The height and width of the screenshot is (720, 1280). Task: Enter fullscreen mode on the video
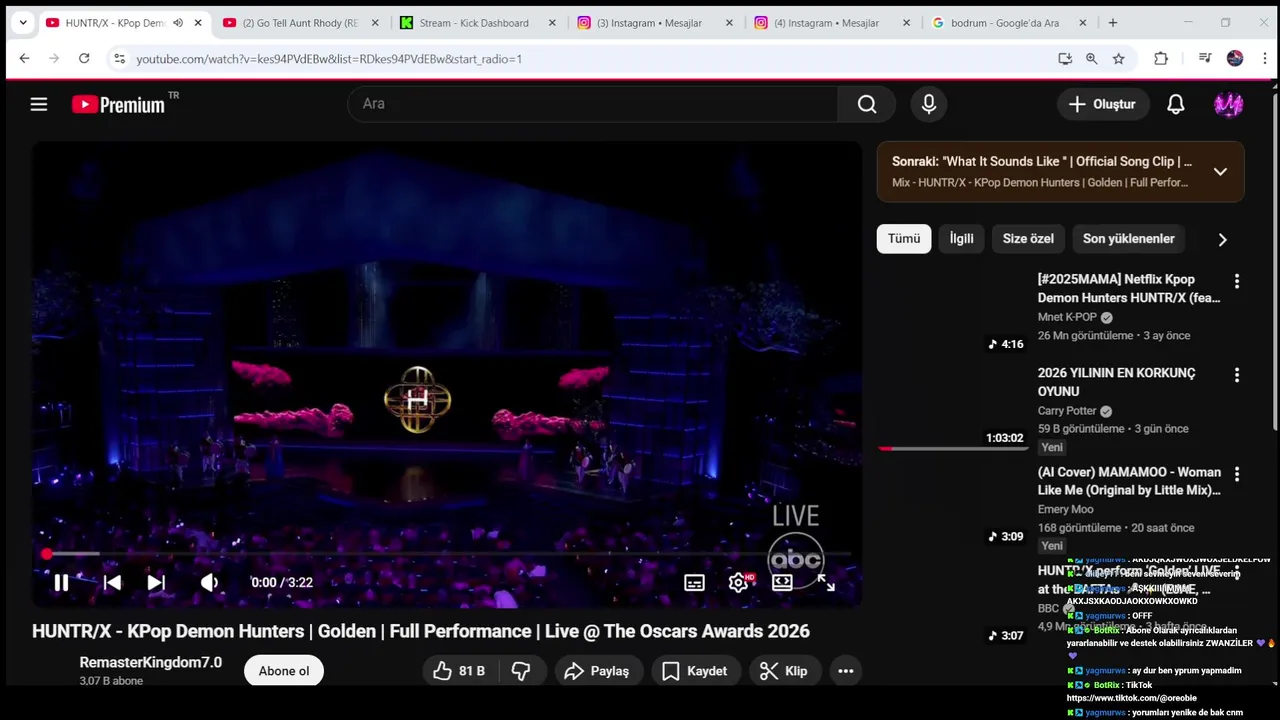pyautogui.click(x=826, y=582)
